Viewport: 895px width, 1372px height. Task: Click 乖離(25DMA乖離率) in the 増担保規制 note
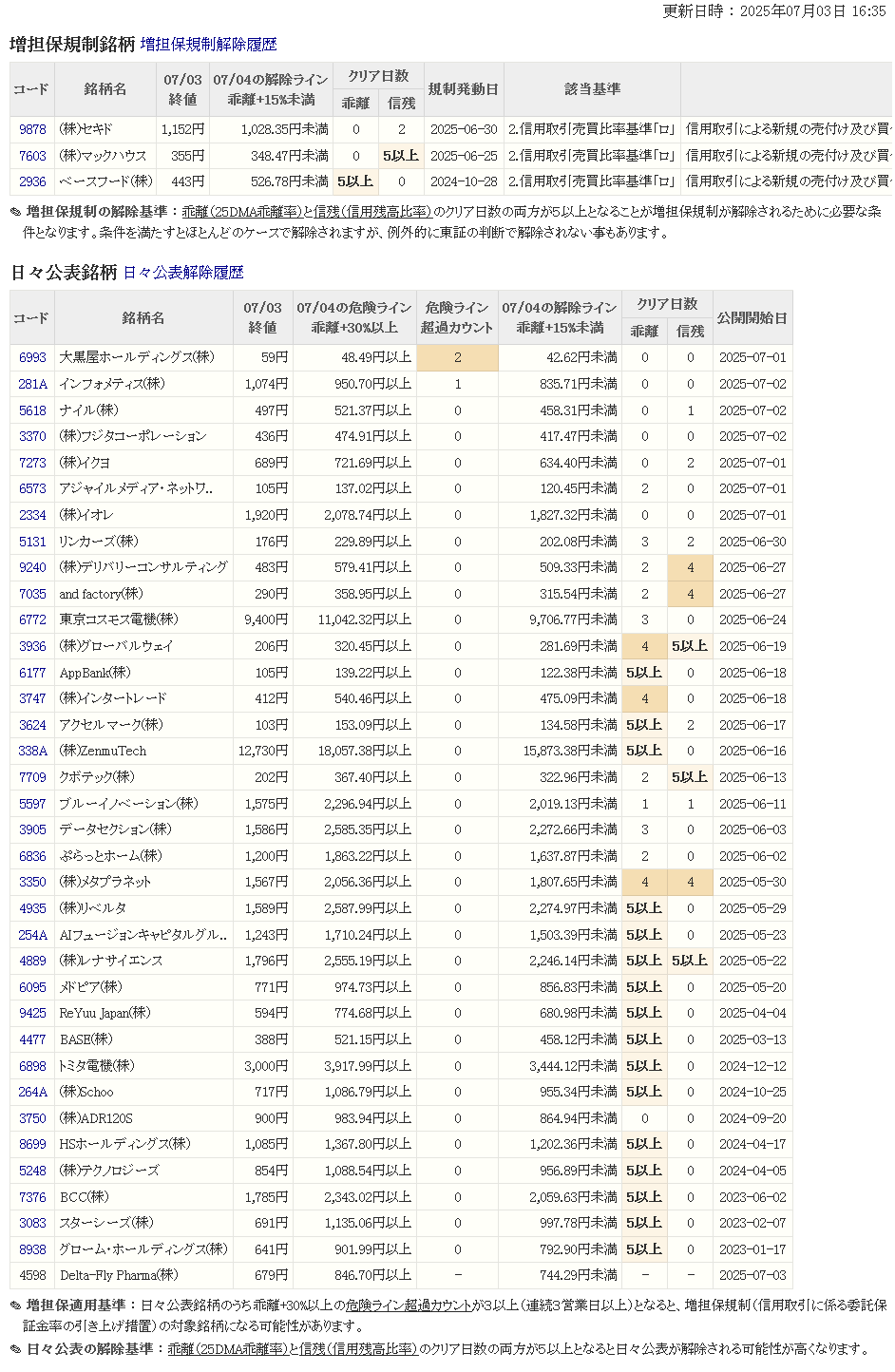tap(242, 212)
